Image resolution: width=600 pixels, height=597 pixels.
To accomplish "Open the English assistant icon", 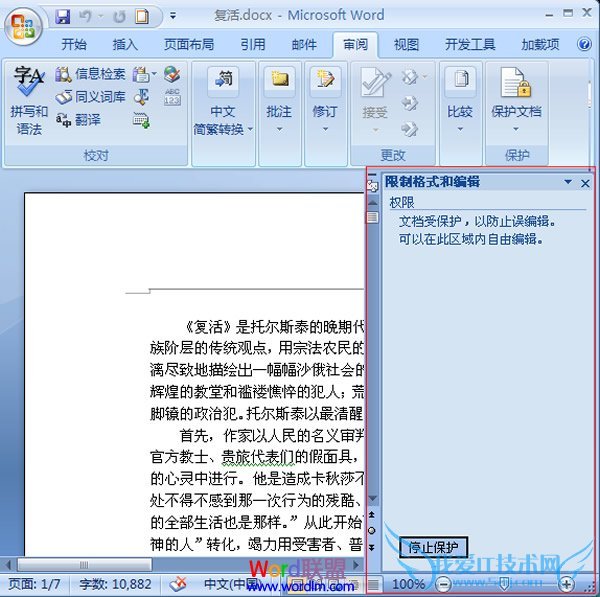I will [x=142, y=97].
